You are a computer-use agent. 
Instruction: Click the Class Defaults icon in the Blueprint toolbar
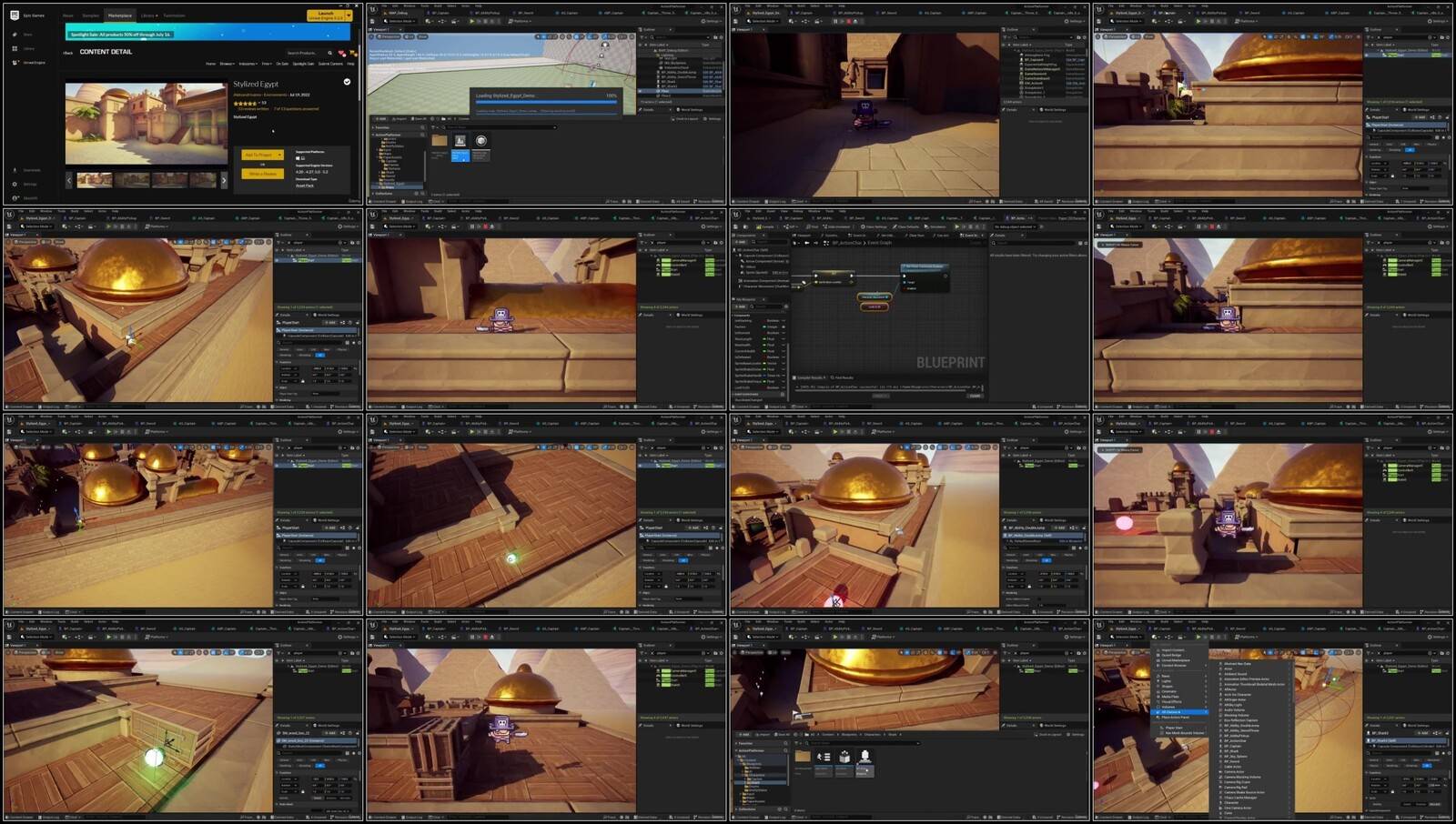pyautogui.click(x=895, y=226)
